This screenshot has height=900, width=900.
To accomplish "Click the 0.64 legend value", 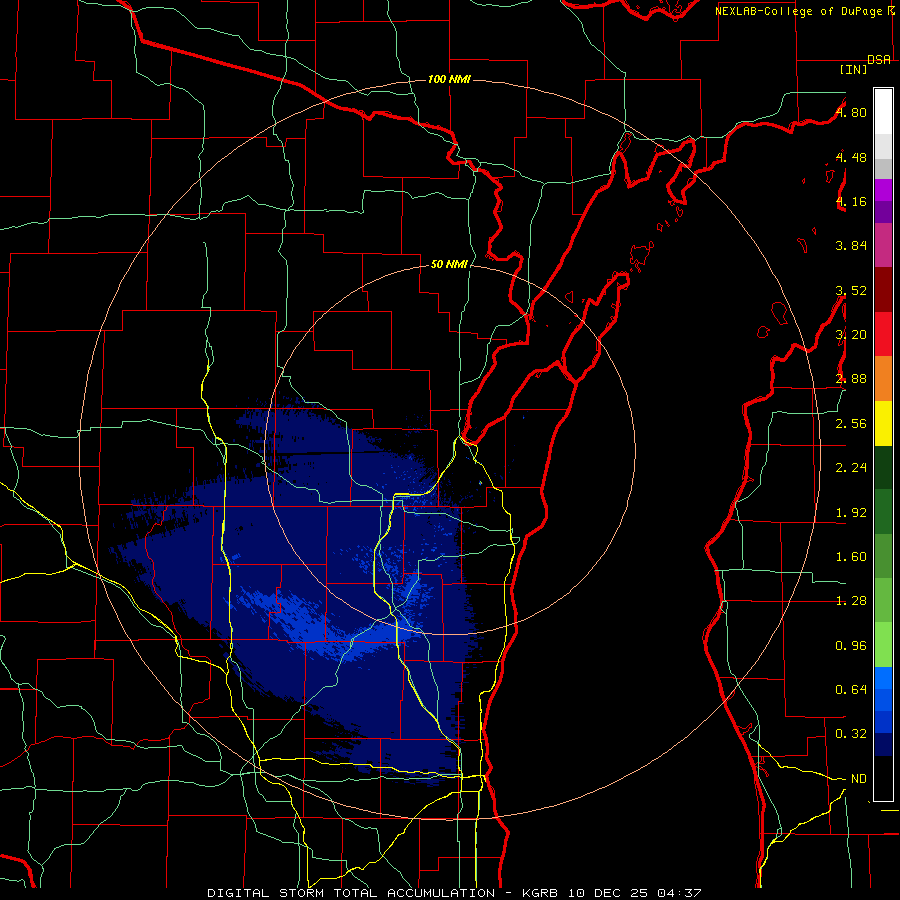I will point(851,690).
